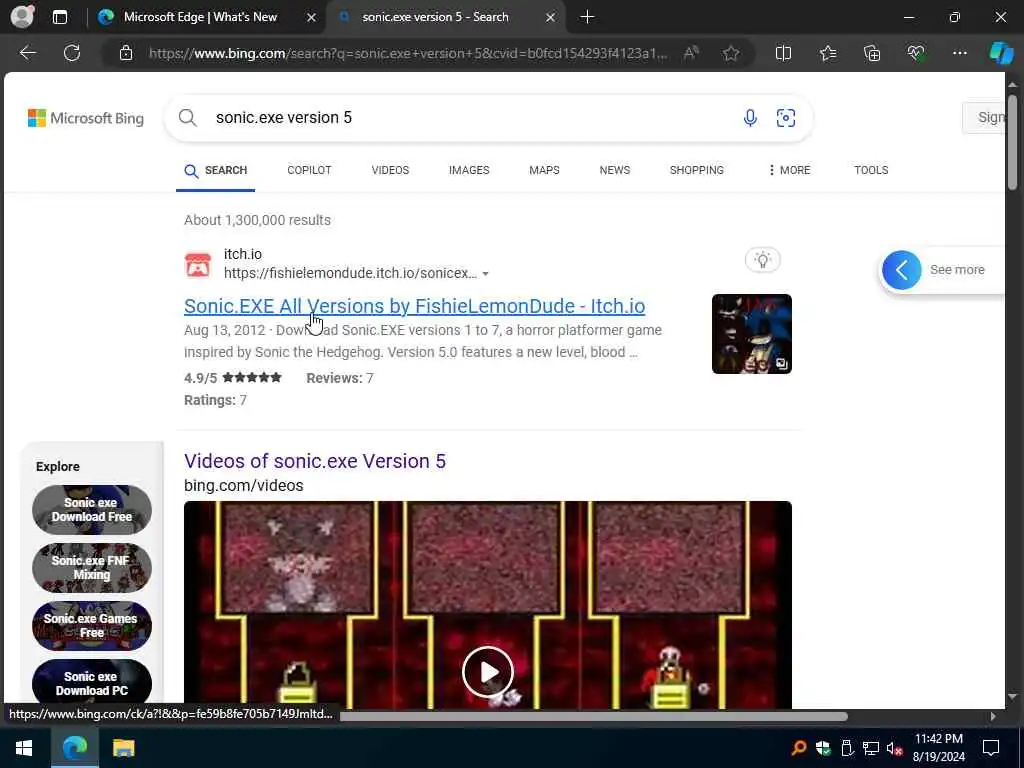Click the vertical page scrollbar thumb
This screenshot has height=768, width=1024.
coord(1012,142)
